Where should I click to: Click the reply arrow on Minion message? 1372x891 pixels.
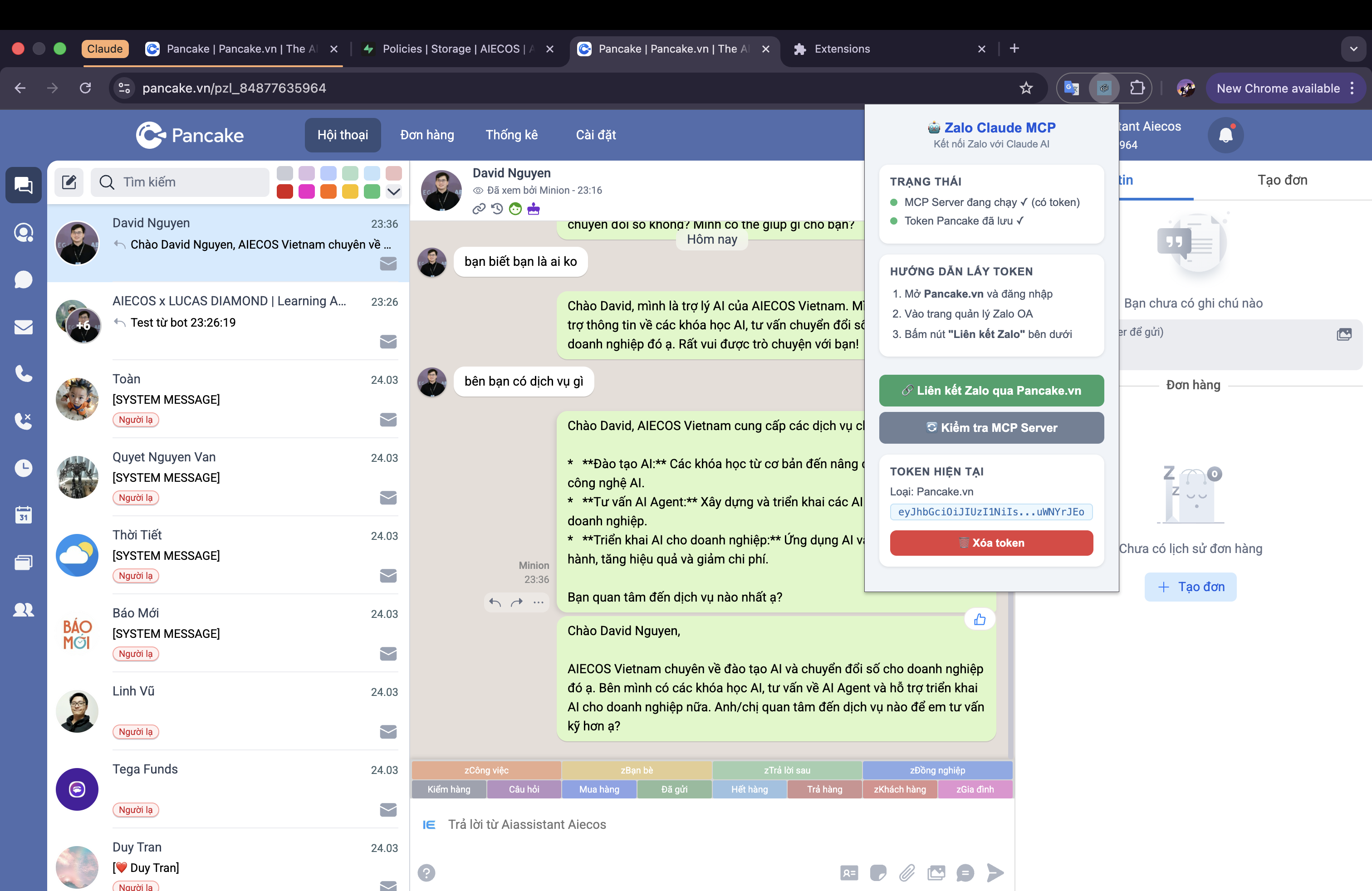(495, 602)
